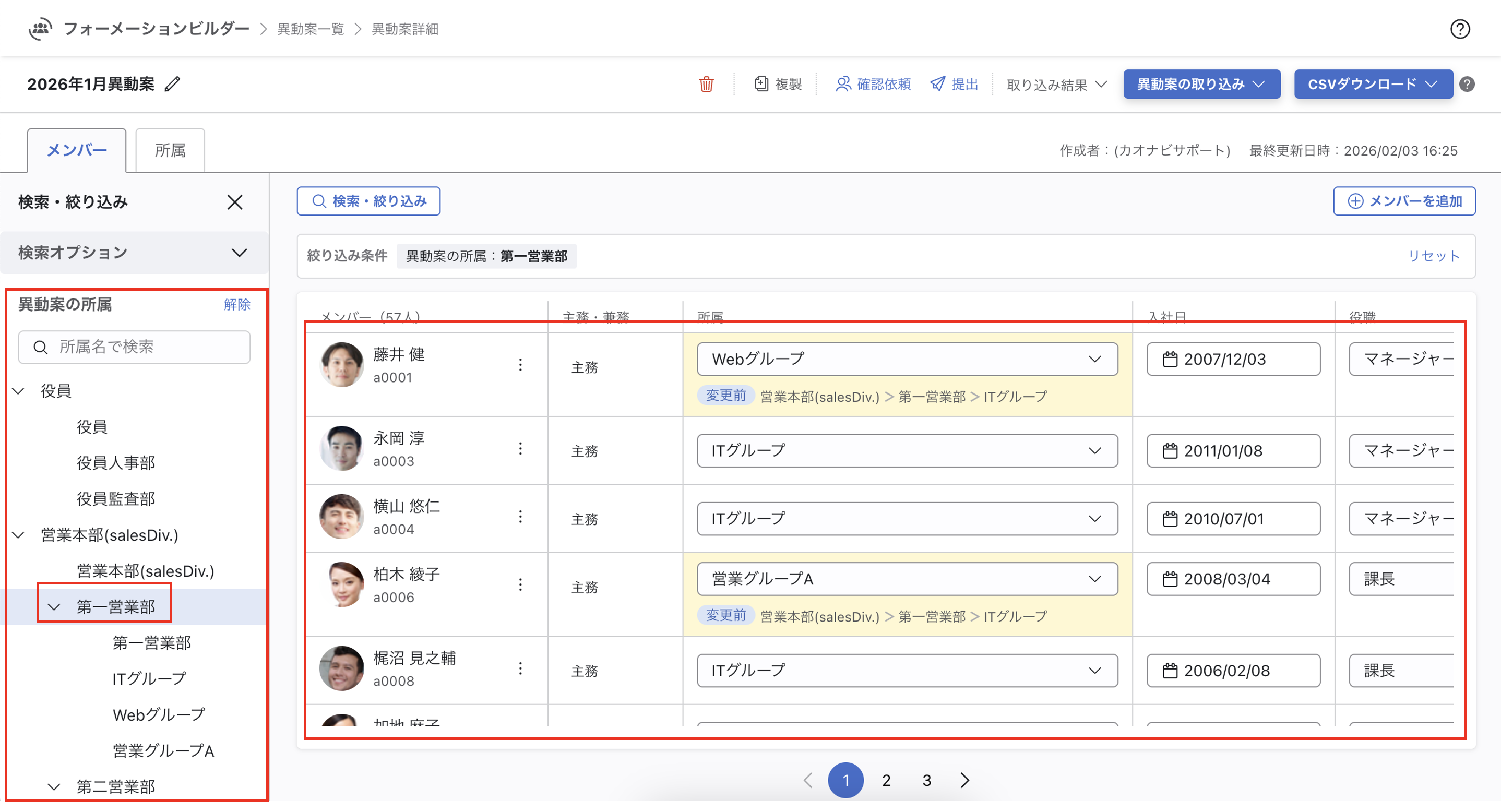This screenshot has height=812, width=1501.
Task: Click the メンバーを追加 button
Action: (x=1404, y=201)
